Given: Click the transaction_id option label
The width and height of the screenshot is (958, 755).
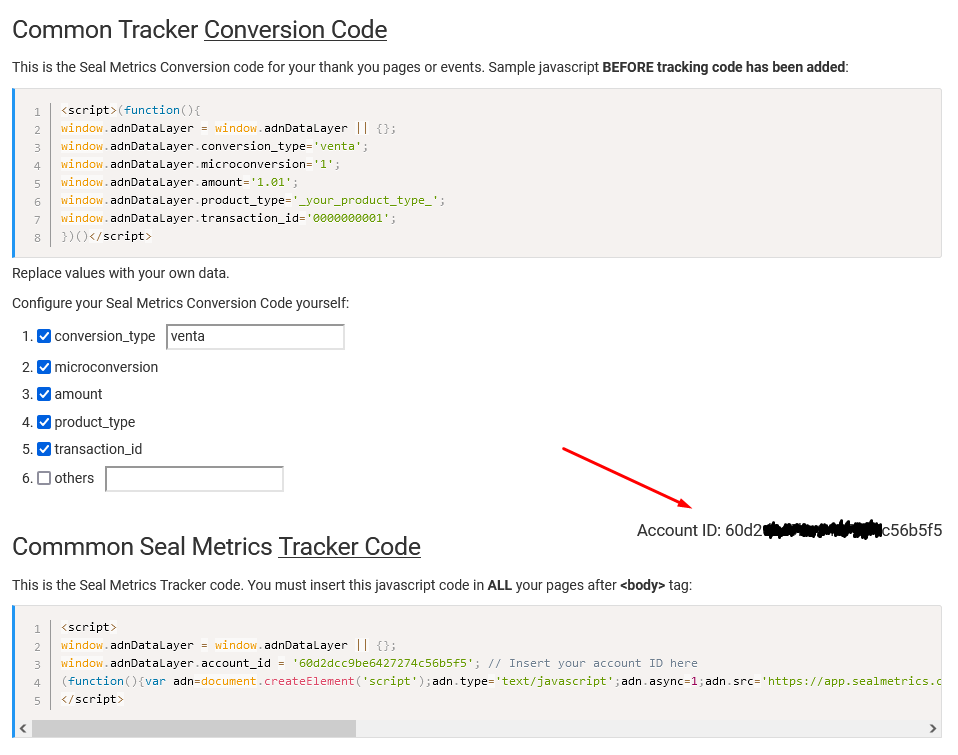Looking at the screenshot, I should (x=98, y=449).
